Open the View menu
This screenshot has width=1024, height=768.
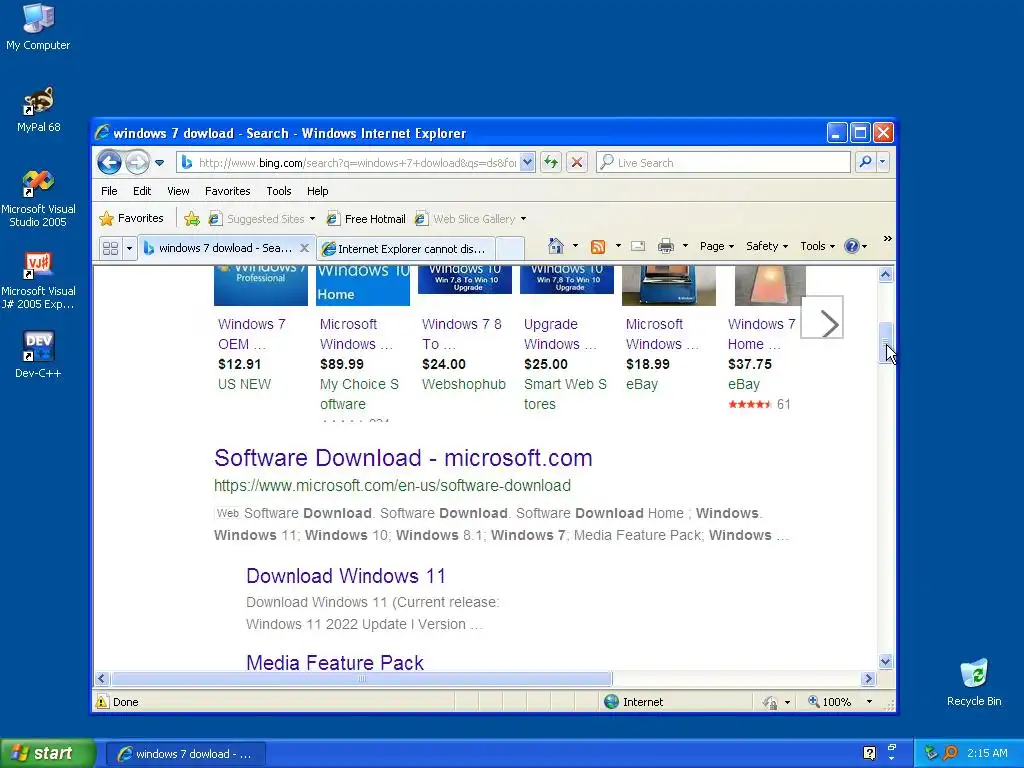(178, 191)
